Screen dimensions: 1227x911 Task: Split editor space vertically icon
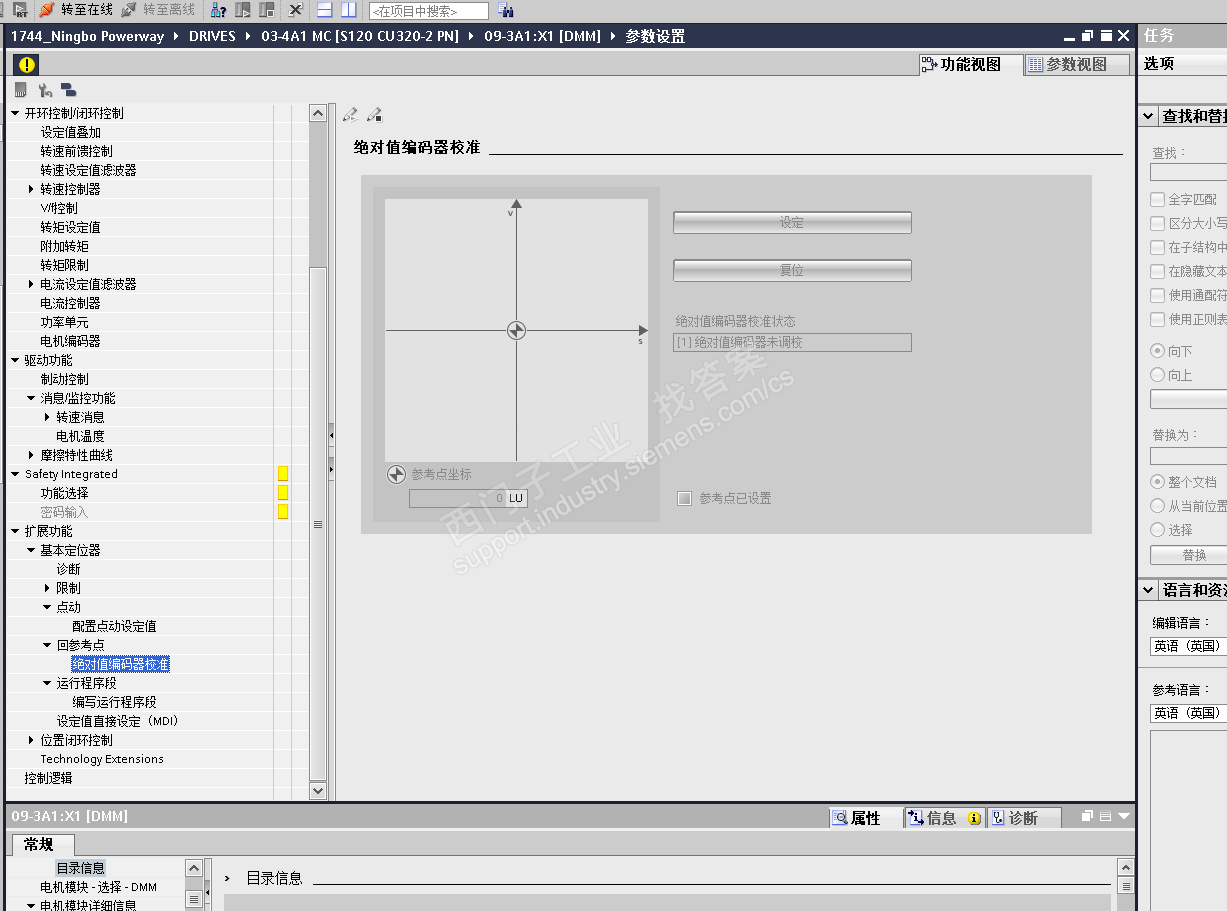pos(347,10)
